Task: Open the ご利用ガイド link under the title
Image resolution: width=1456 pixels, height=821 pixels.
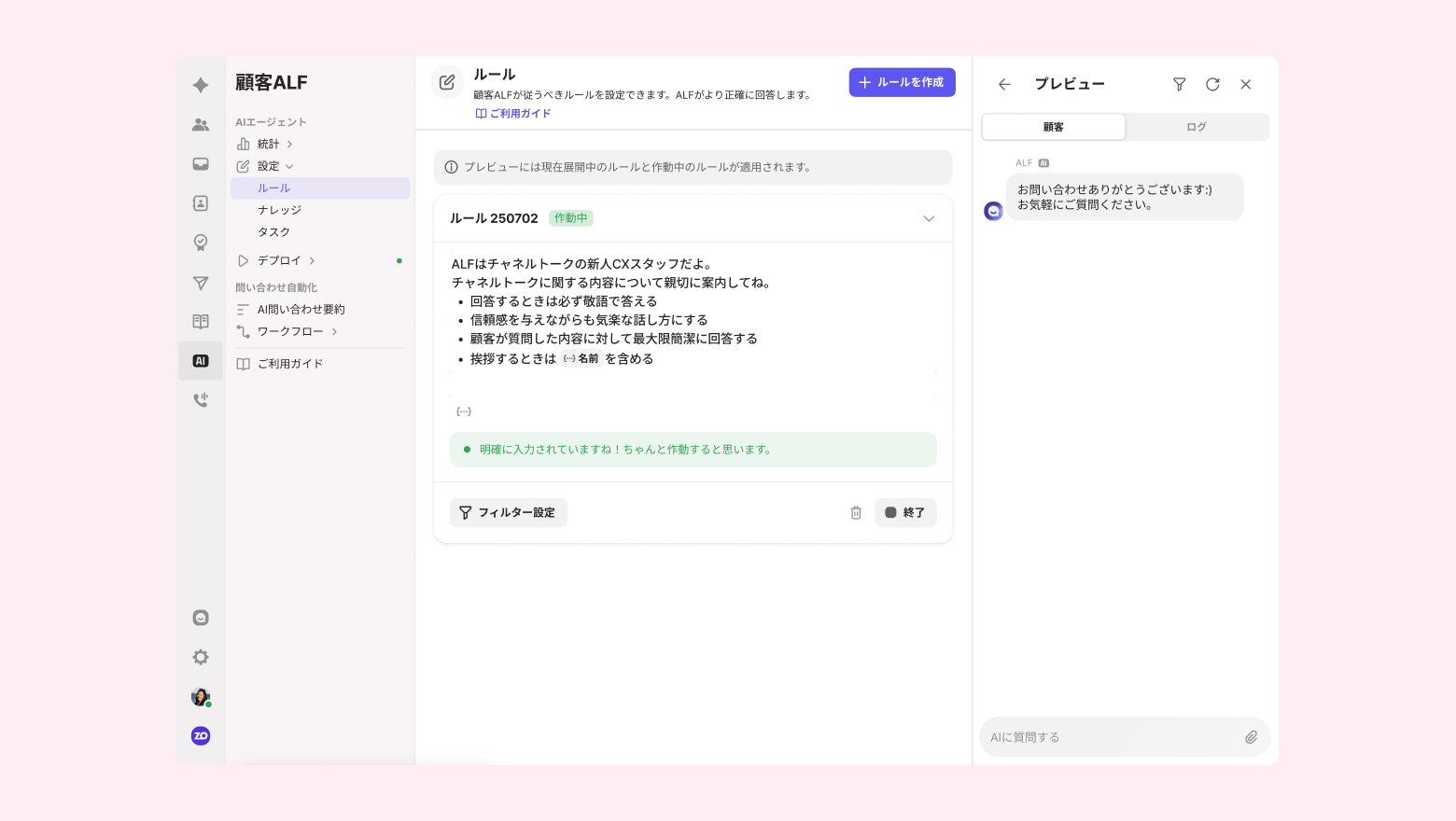Action: [x=514, y=114]
